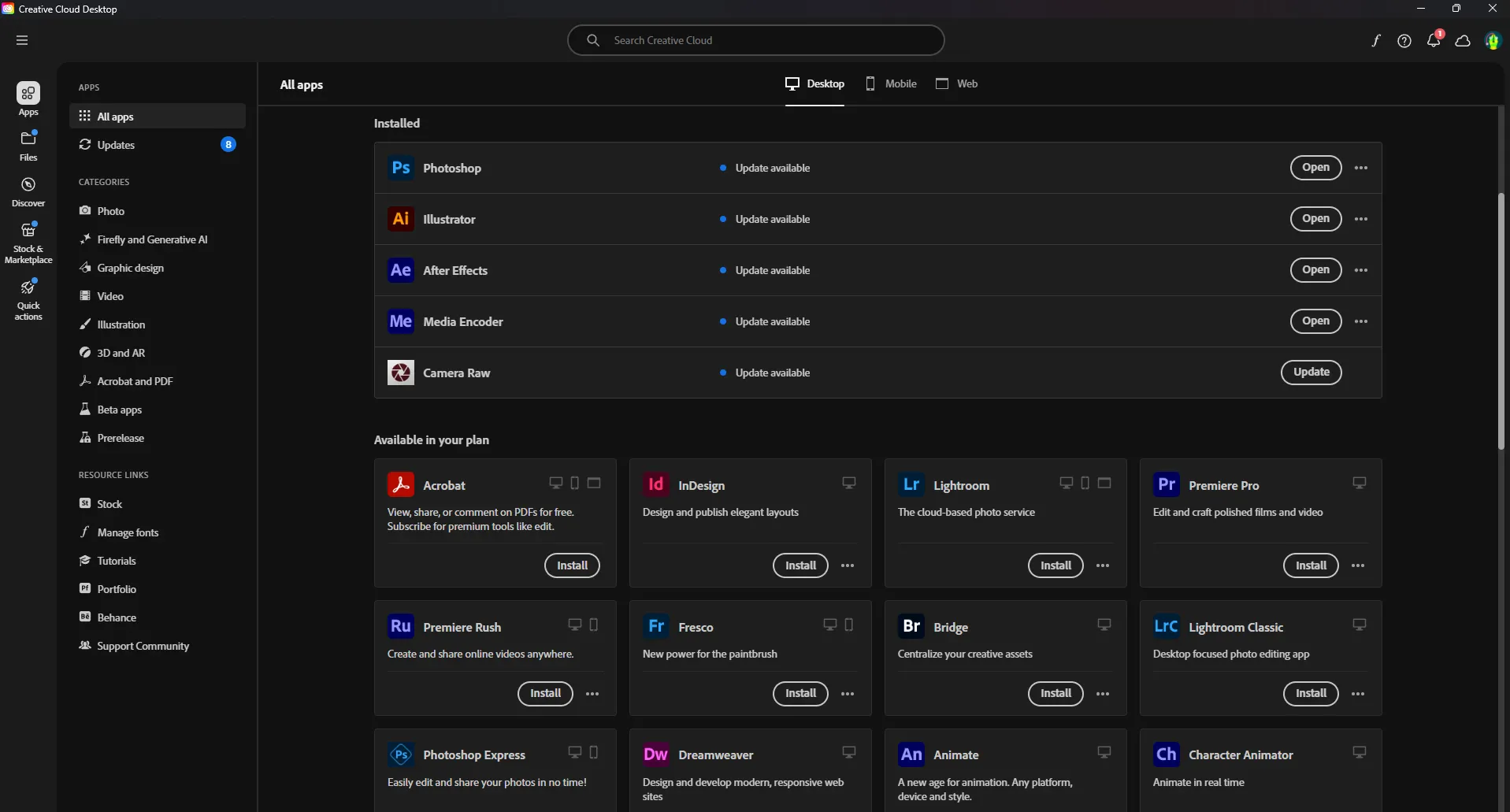Click the cloud sync status icon
Viewport: 1510px width, 812px height.
[x=1463, y=41]
